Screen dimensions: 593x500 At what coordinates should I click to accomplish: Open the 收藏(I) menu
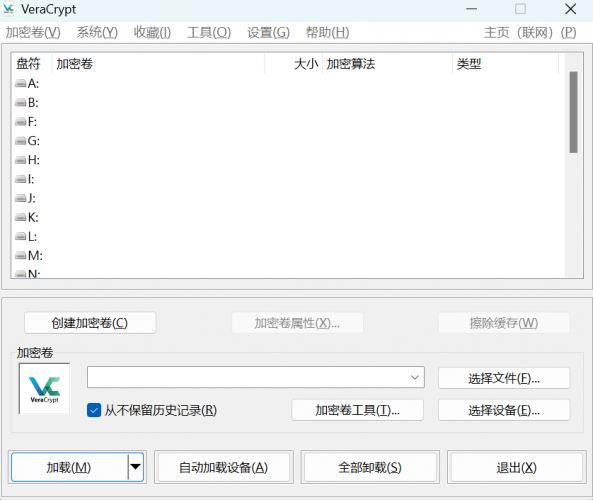click(x=152, y=33)
